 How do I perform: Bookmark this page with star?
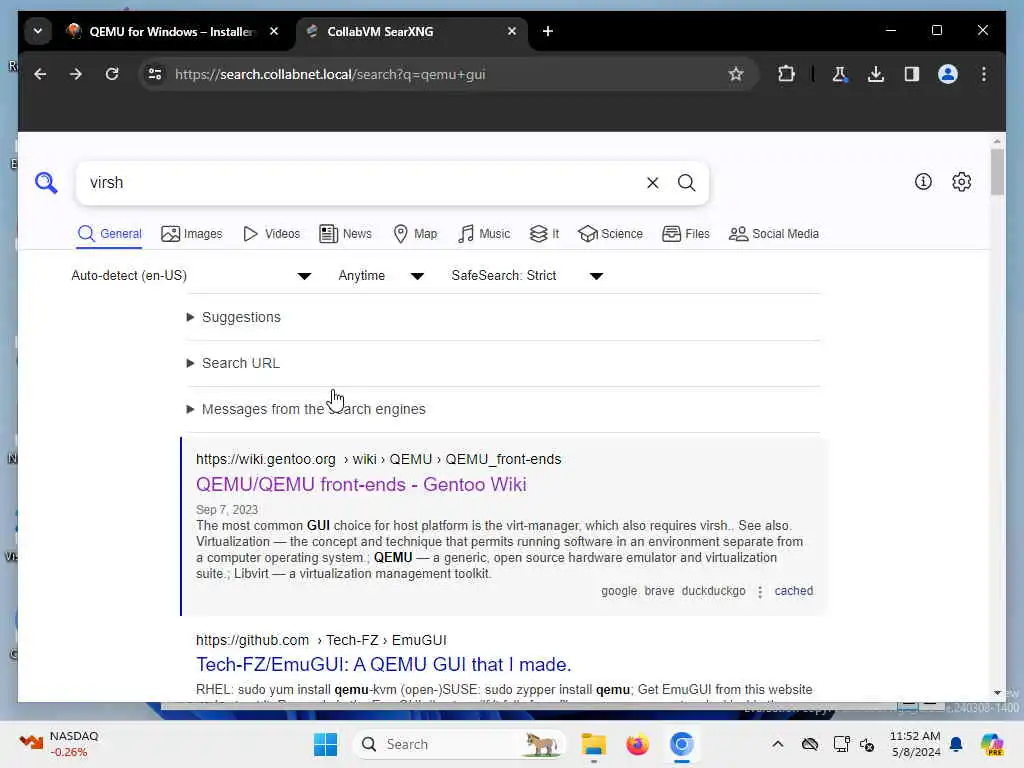[736, 74]
